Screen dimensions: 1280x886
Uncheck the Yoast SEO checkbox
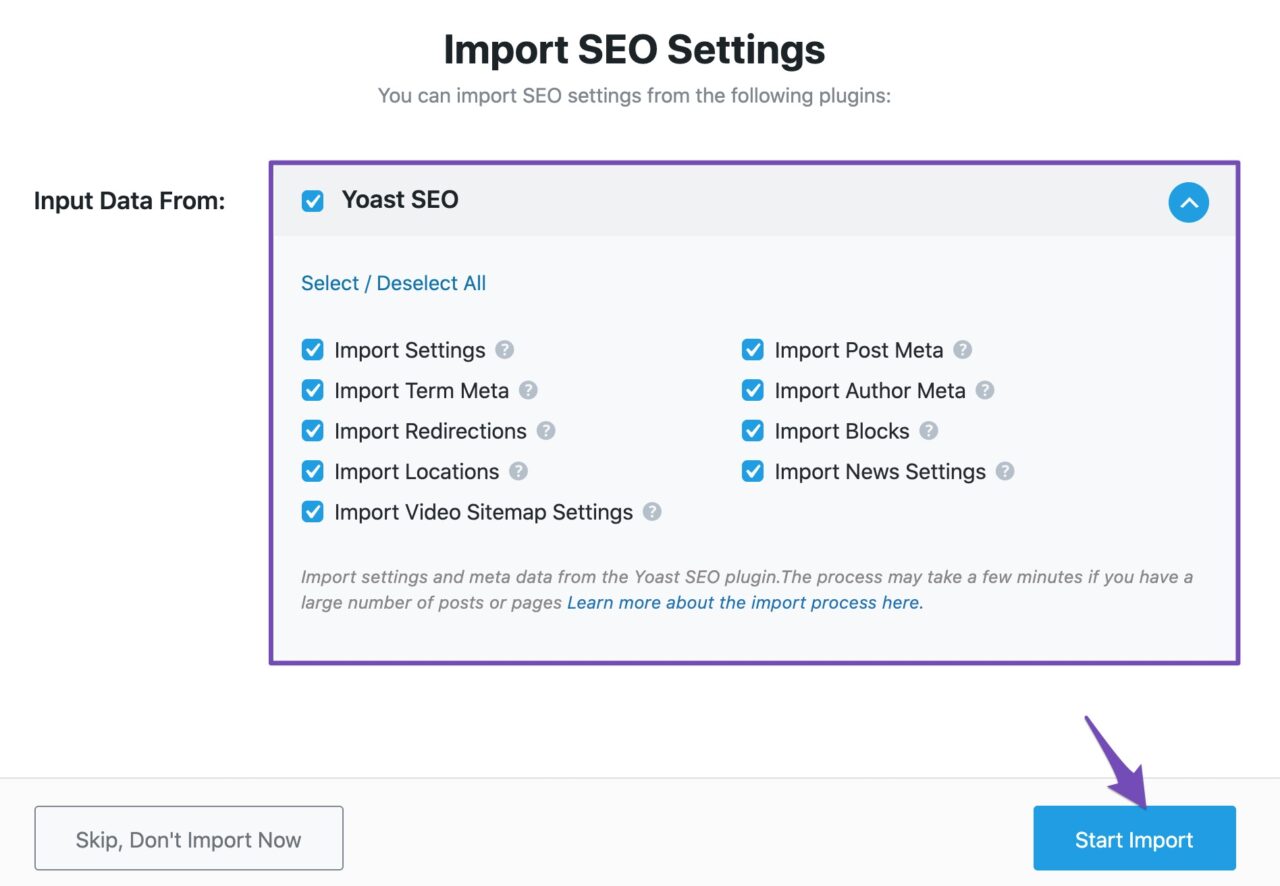313,201
